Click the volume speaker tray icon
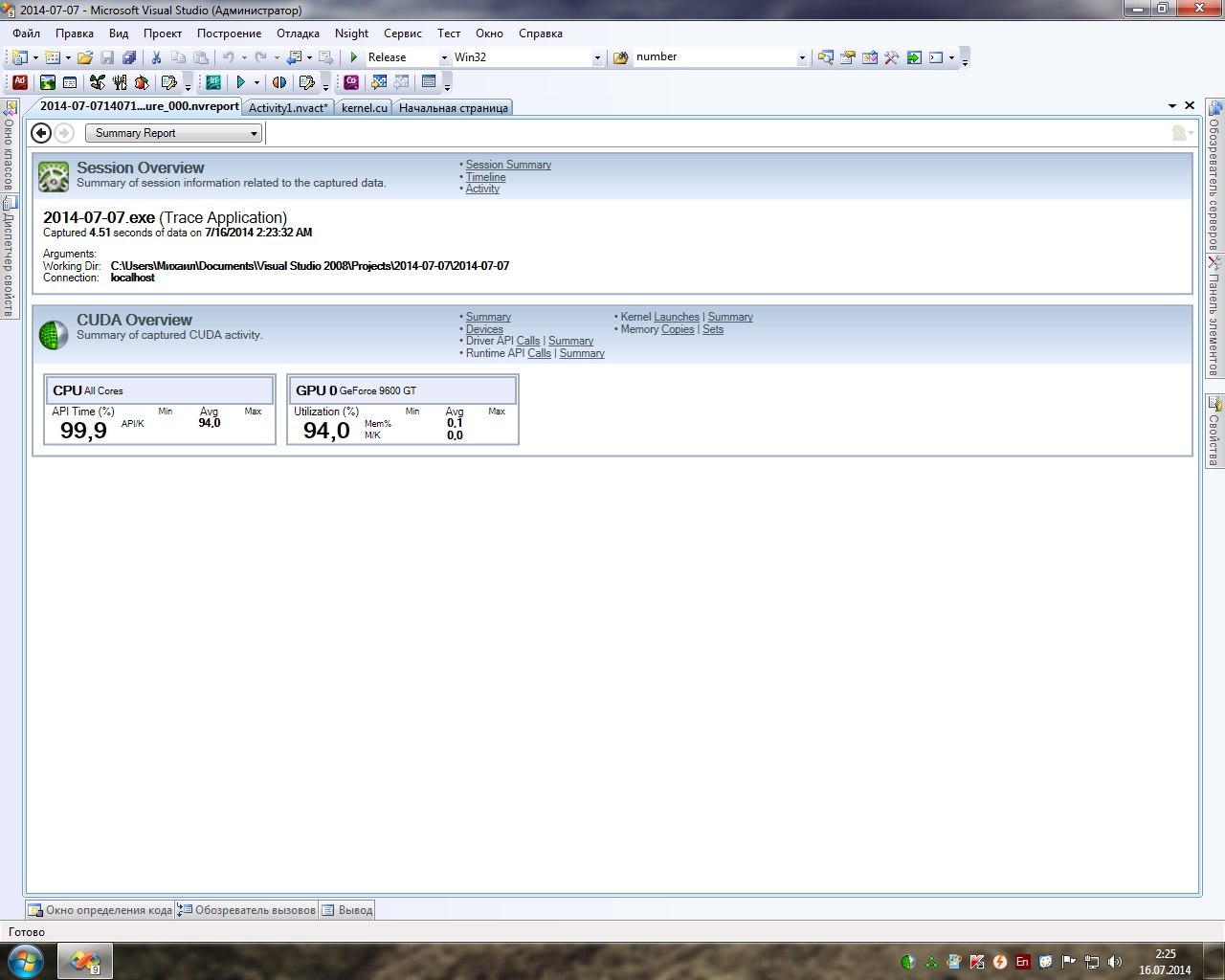This screenshot has width=1225, height=980. pyautogui.click(x=1115, y=962)
